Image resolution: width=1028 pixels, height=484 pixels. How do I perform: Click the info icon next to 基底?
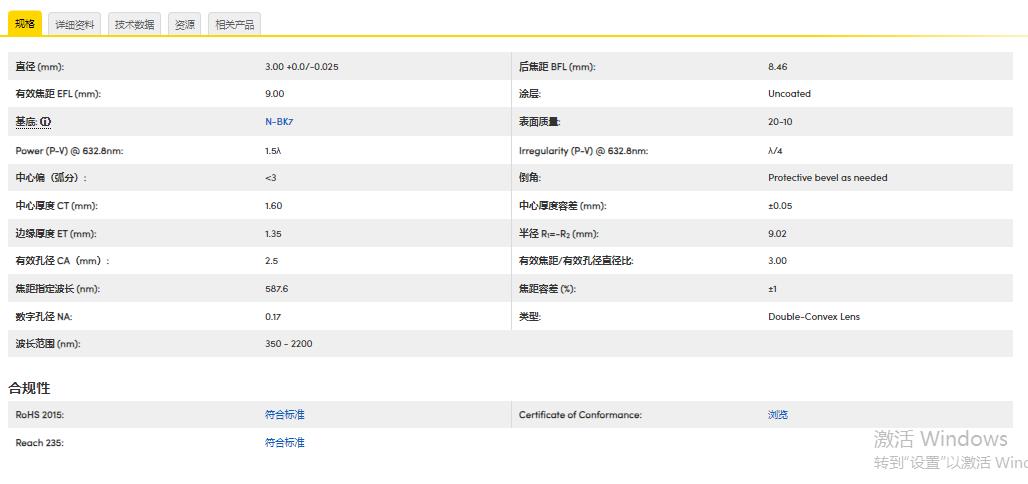coord(46,122)
